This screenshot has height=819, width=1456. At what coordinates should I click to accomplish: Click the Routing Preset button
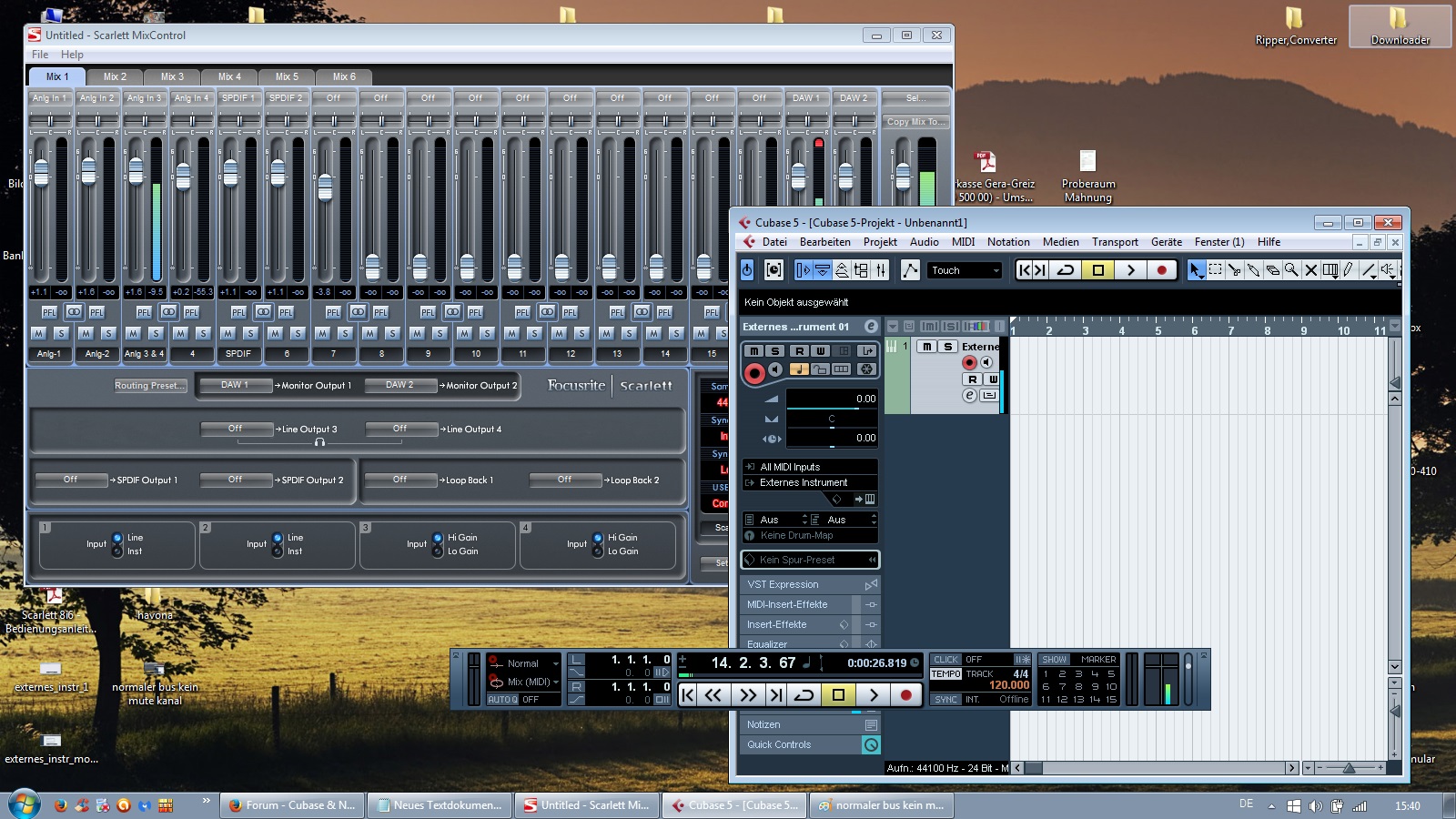coord(150,386)
